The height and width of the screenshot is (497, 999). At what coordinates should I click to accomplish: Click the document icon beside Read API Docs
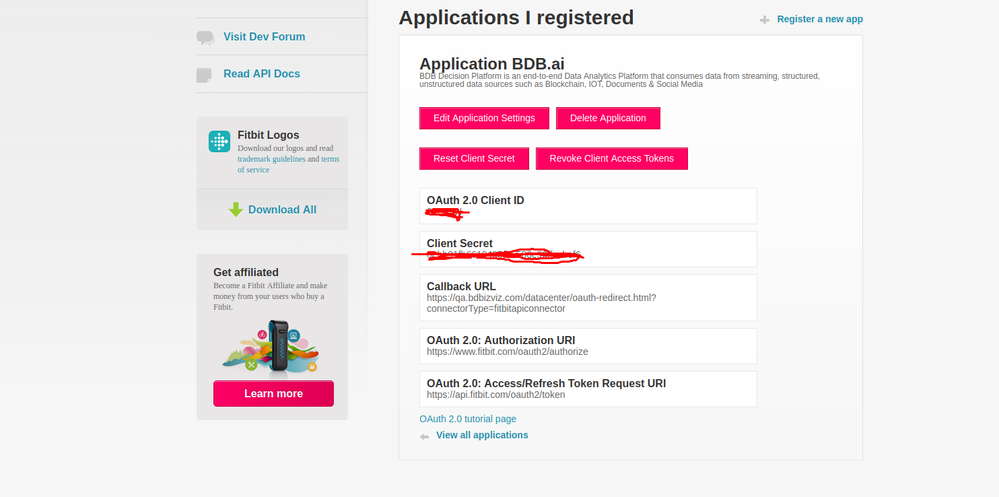pyautogui.click(x=204, y=75)
